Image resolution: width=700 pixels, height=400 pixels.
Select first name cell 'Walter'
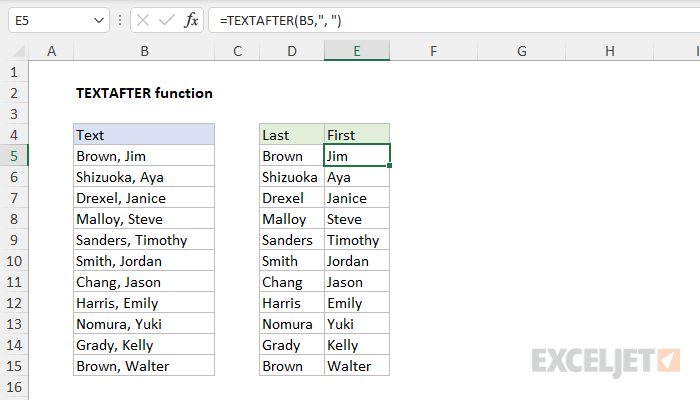[357, 366]
